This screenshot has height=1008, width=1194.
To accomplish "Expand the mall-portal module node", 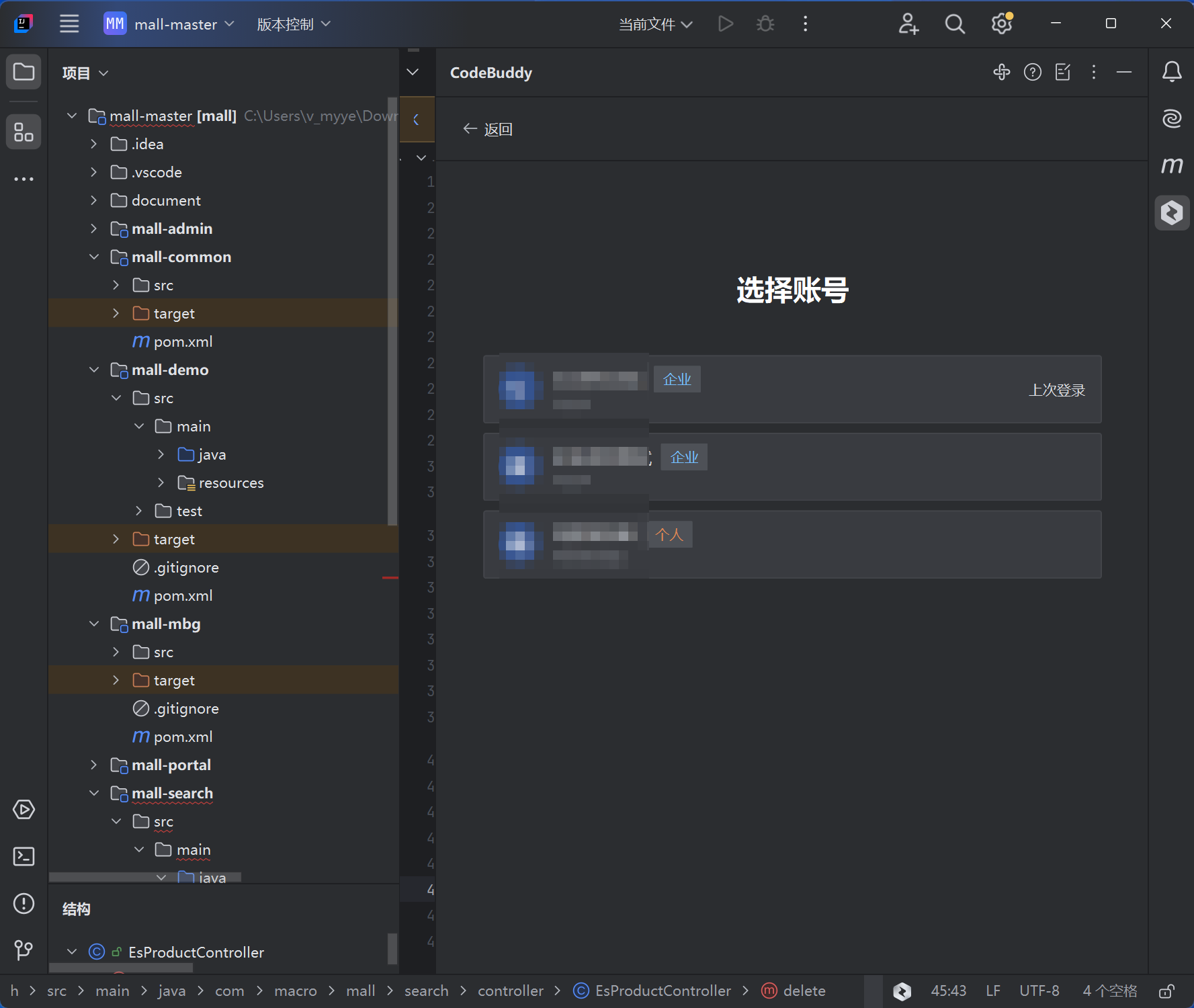I will 93,765.
